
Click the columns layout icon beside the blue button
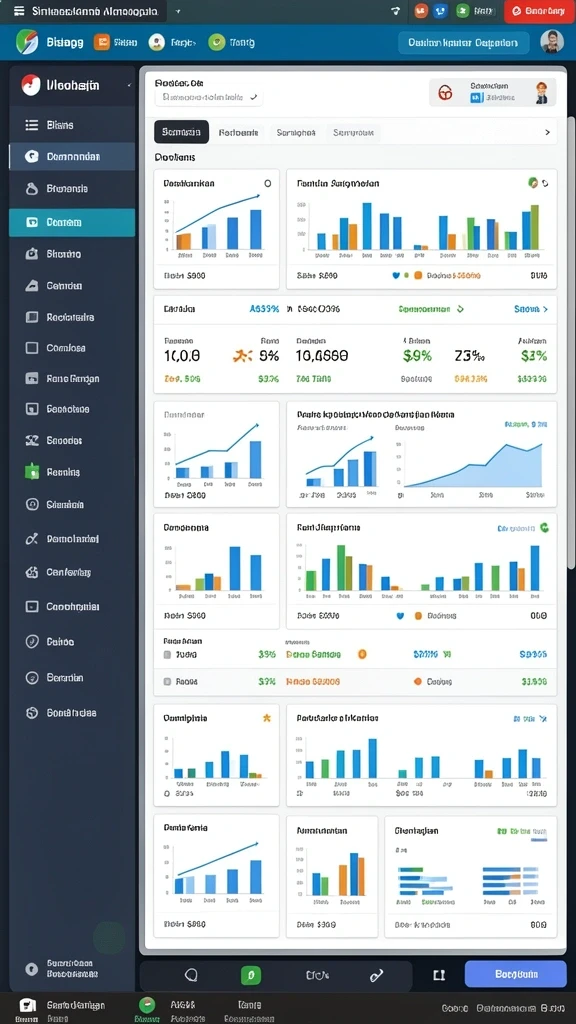click(439, 975)
